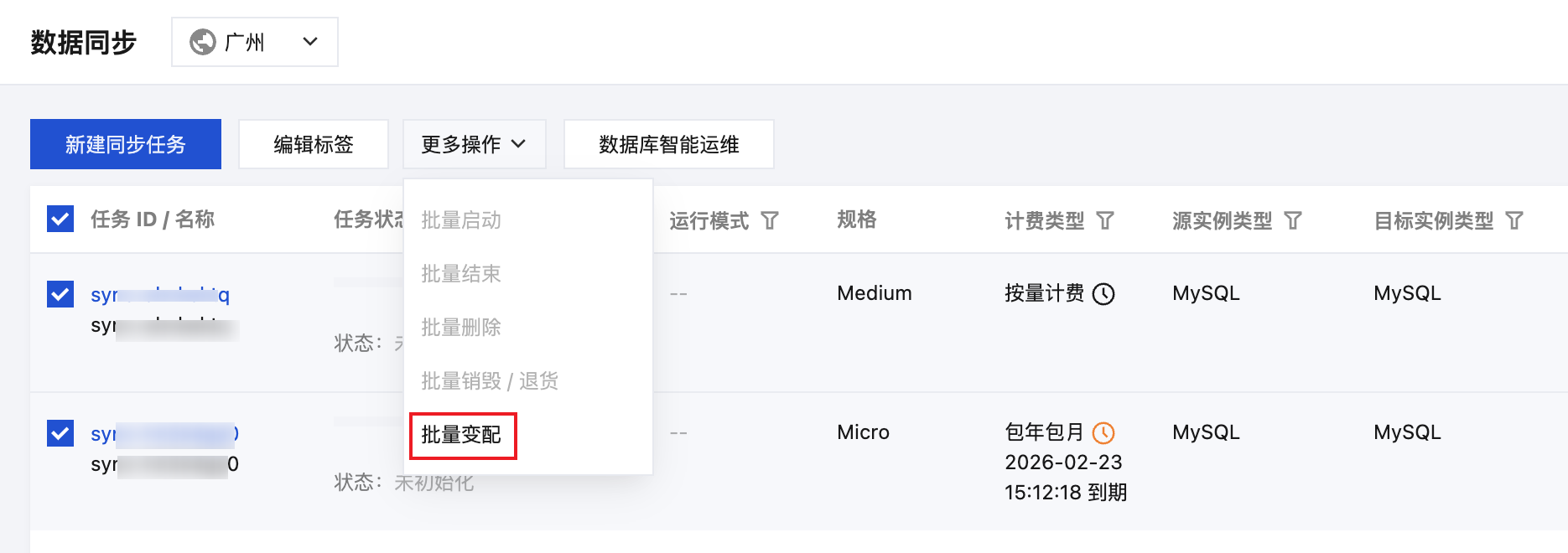This screenshot has height=553, width=1568.
Task: Open the first sync task ID link
Action: tap(159, 294)
